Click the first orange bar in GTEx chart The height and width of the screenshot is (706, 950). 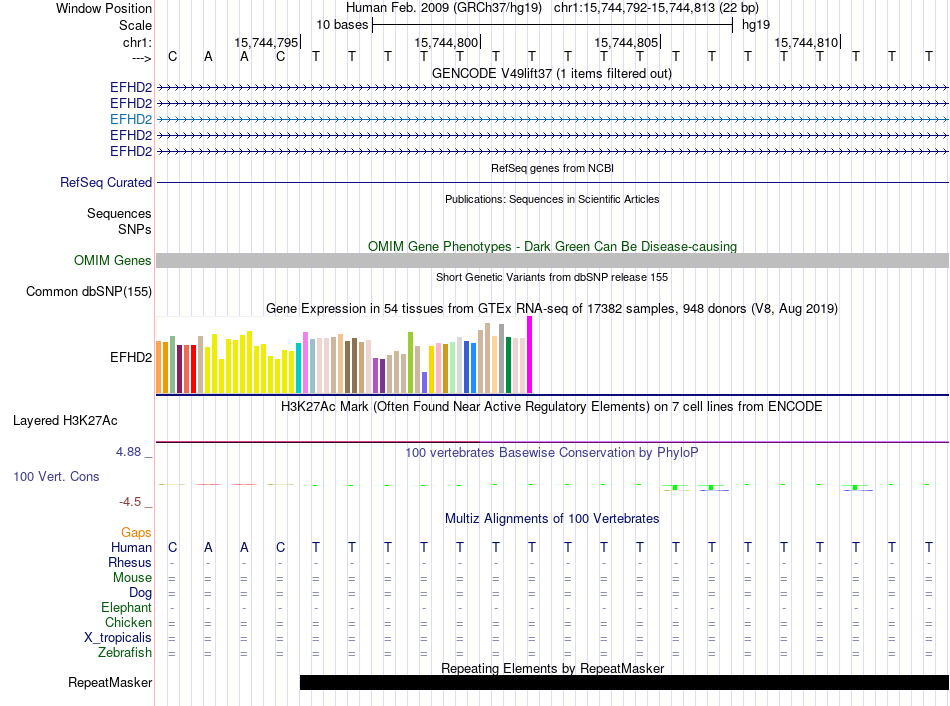click(159, 367)
